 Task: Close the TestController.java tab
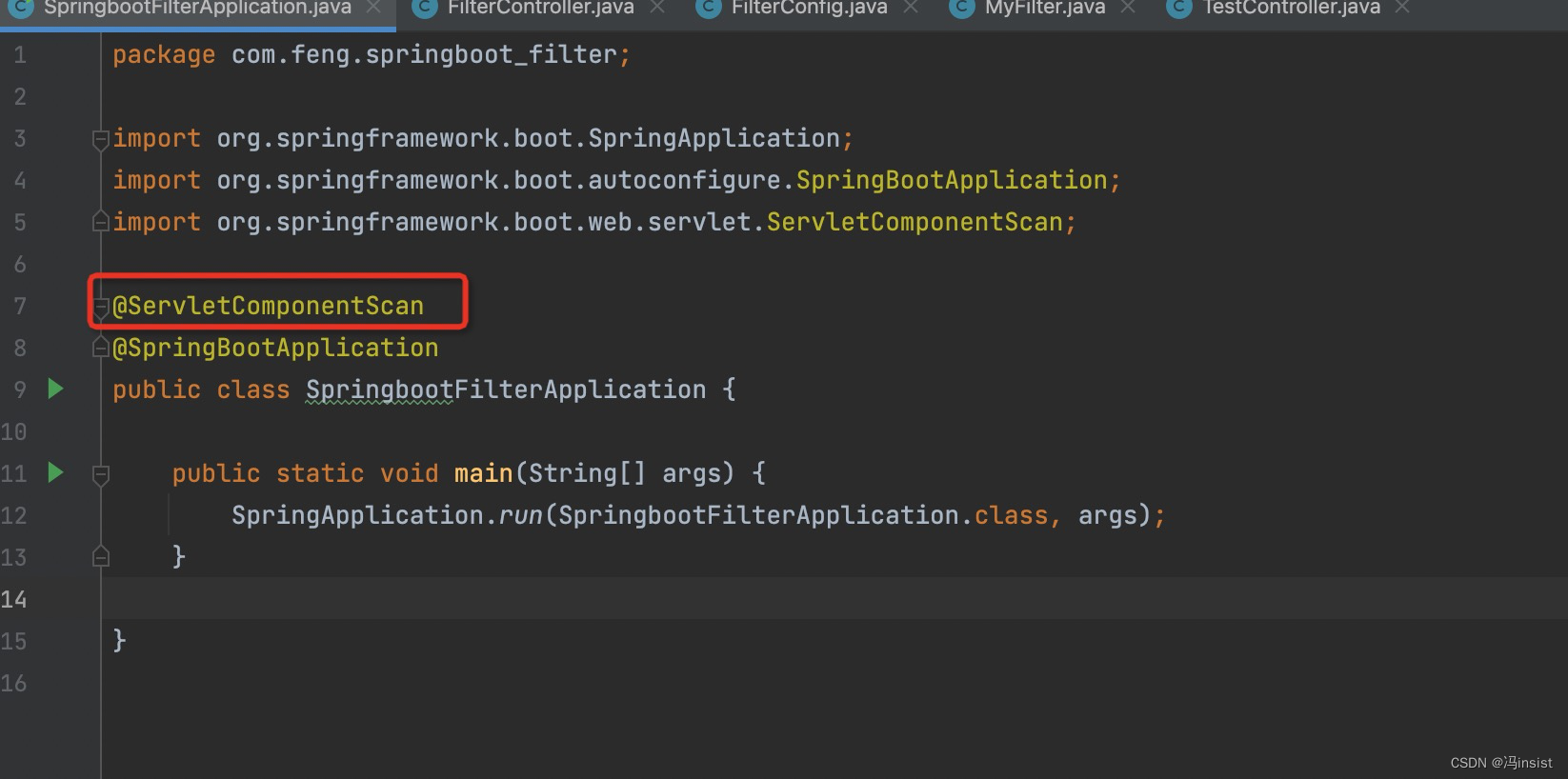(1402, 8)
